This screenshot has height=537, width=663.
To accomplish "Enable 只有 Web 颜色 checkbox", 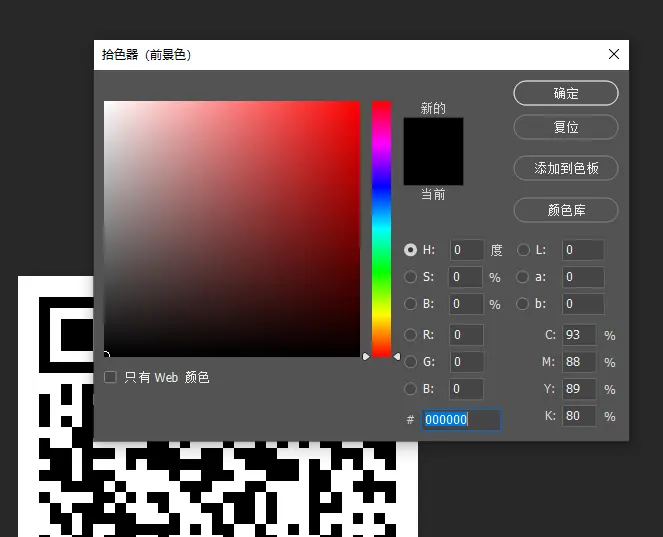I will click(111, 377).
